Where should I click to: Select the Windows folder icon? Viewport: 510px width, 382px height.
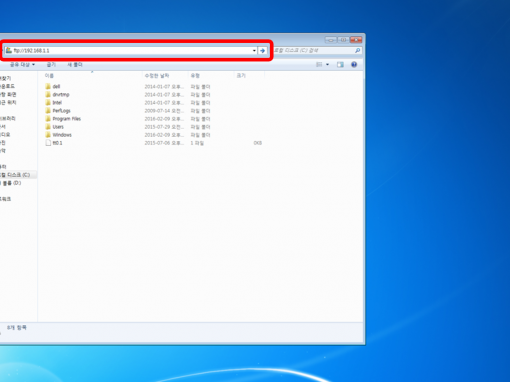(x=48, y=135)
